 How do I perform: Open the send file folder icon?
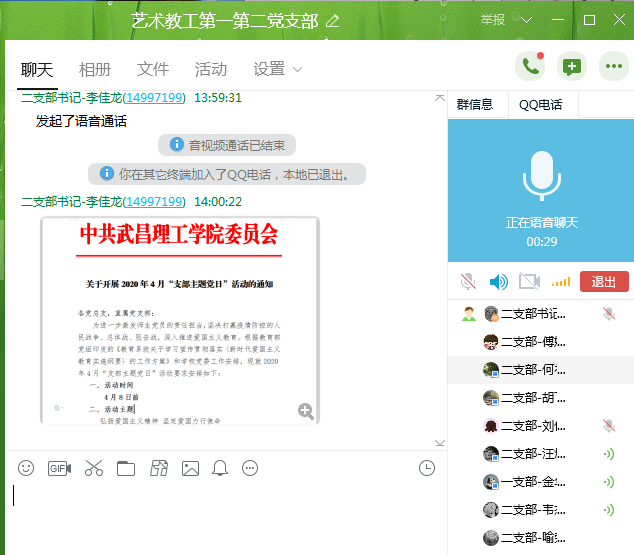tap(126, 468)
